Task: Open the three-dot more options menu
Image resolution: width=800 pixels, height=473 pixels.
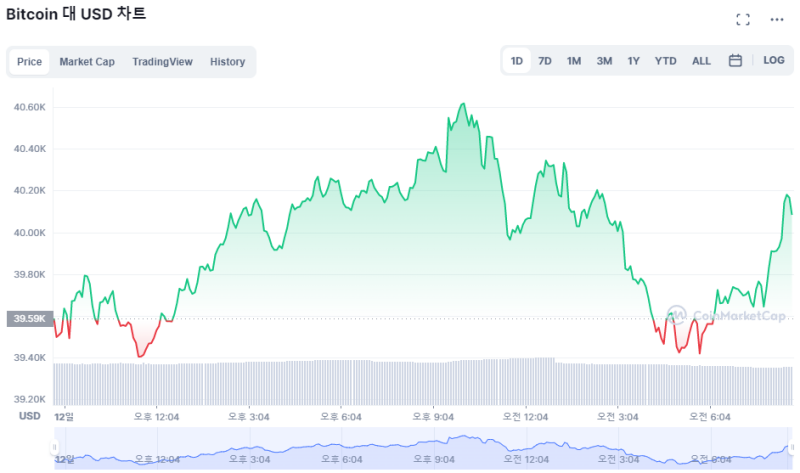Action: click(x=777, y=20)
